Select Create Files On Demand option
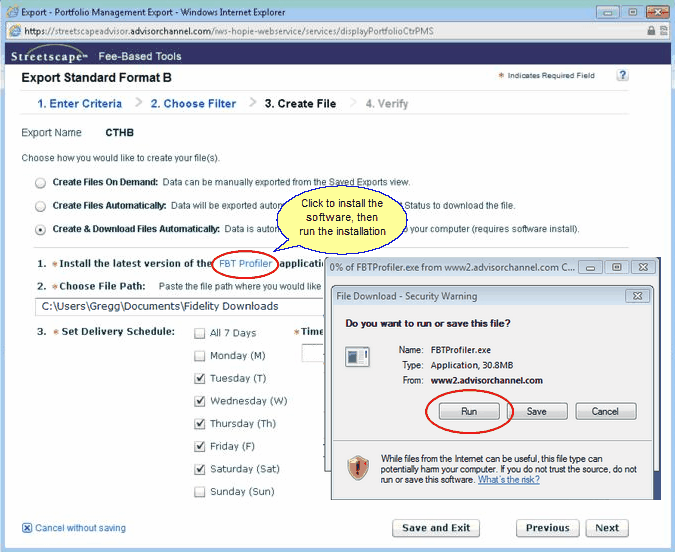Viewport: 675px width, 552px height. click(x=40, y=183)
